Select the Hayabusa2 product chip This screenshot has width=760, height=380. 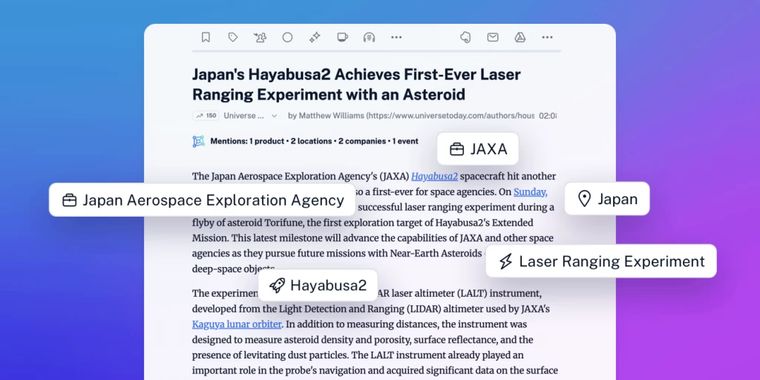(x=318, y=285)
